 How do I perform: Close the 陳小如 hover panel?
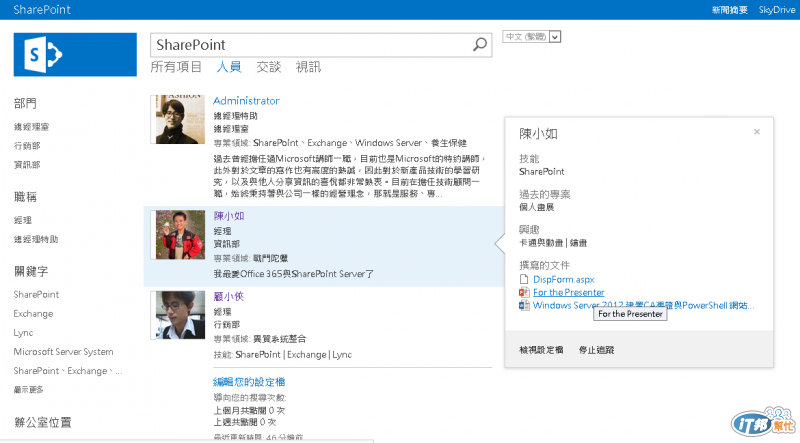pyautogui.click(x=757, y=132)
